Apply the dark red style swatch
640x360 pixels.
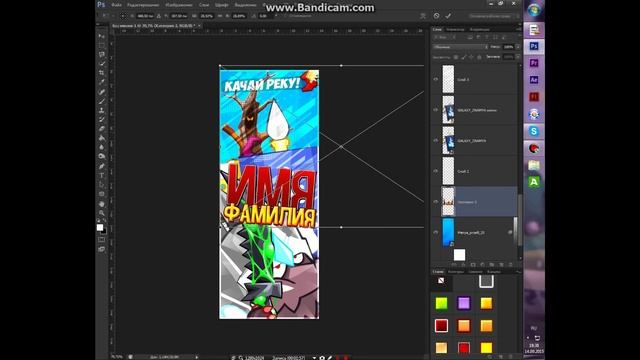(x=441, y=326)
